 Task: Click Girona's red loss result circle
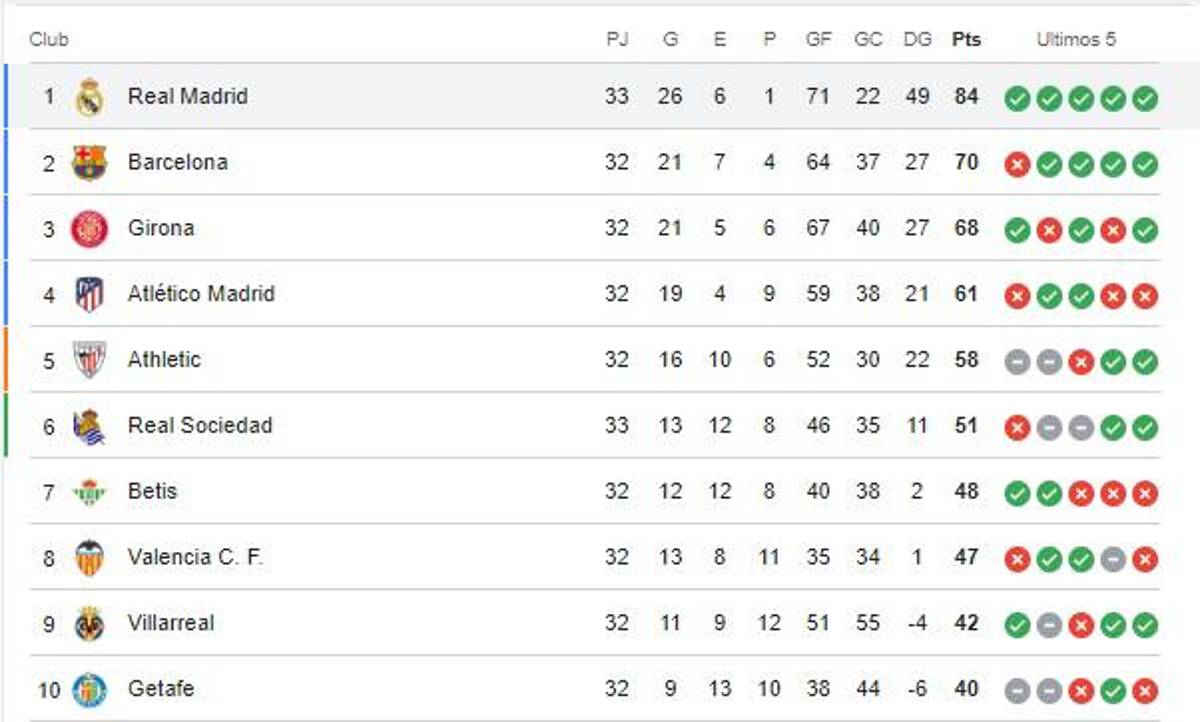tap(1048, 229)
